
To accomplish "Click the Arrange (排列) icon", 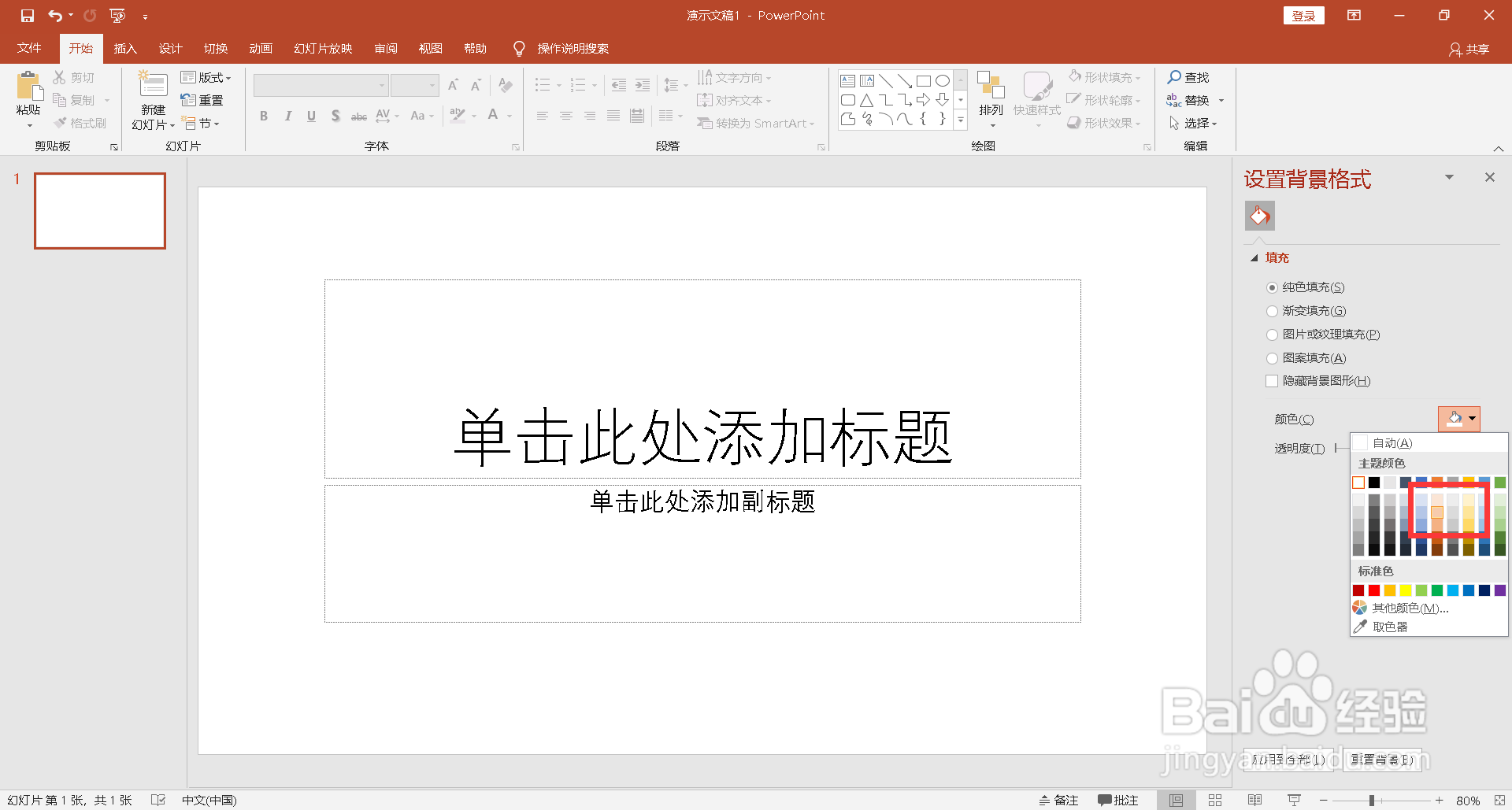I will [x=991, y=85].
